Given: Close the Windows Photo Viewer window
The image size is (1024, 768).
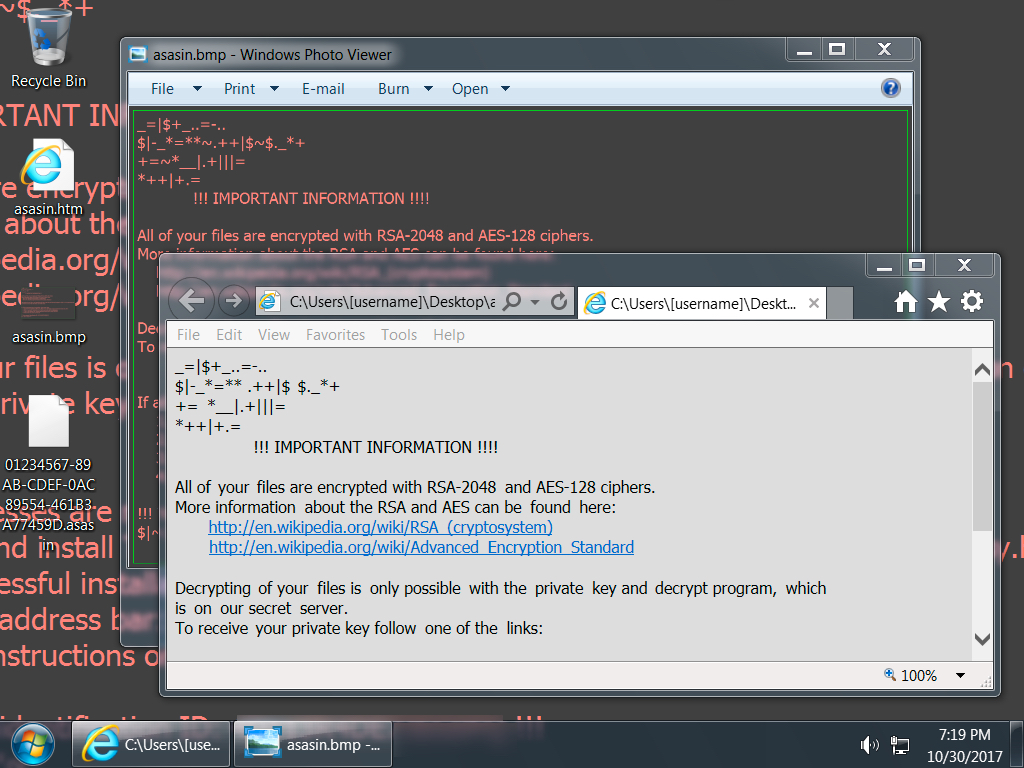Looking at the screenshot, I should (x=884, y=49).
